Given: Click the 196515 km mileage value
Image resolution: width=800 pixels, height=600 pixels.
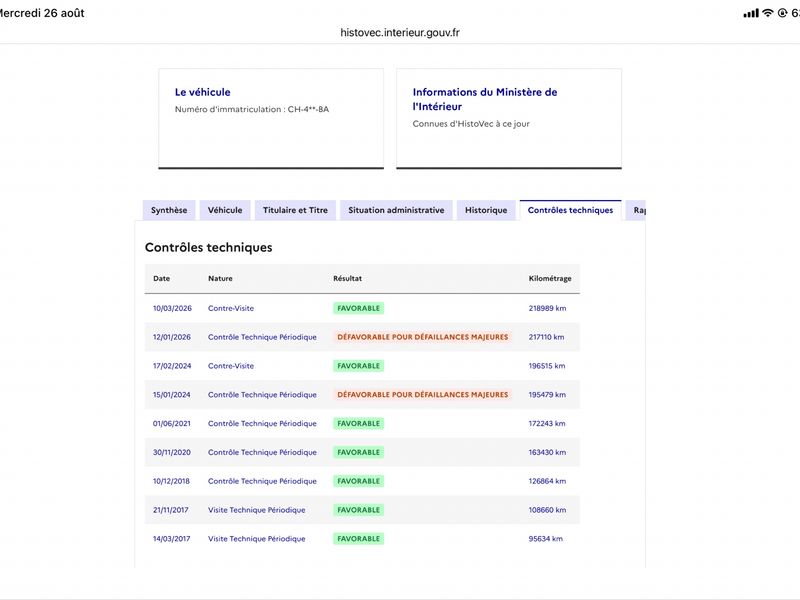Looking at the screenshot, I should click(x=547, y=366).
